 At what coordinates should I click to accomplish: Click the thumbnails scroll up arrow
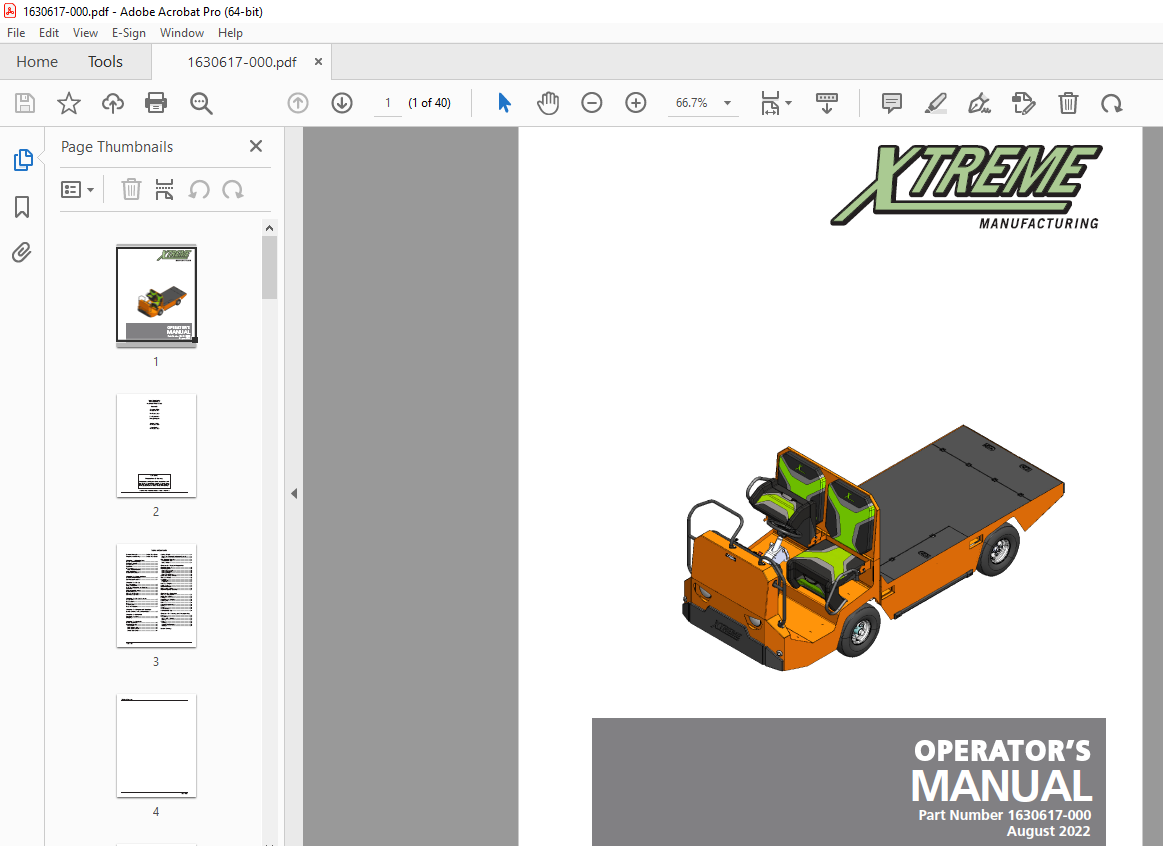tap(269, 228)
